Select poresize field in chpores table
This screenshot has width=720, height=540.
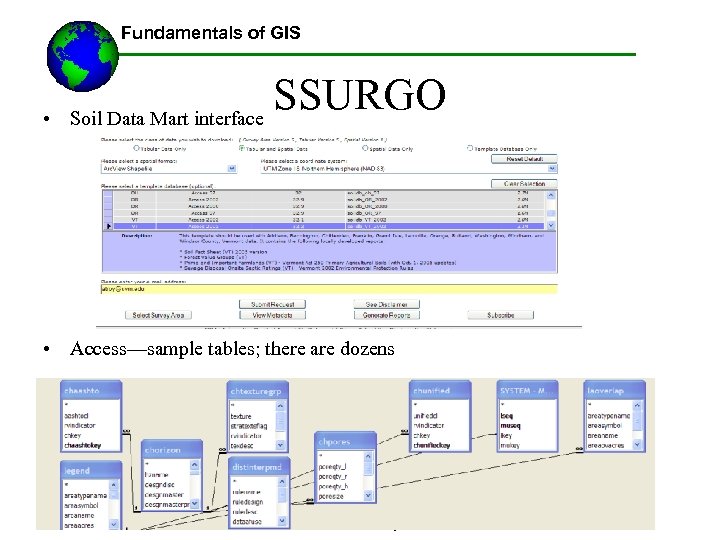(331, 496)
